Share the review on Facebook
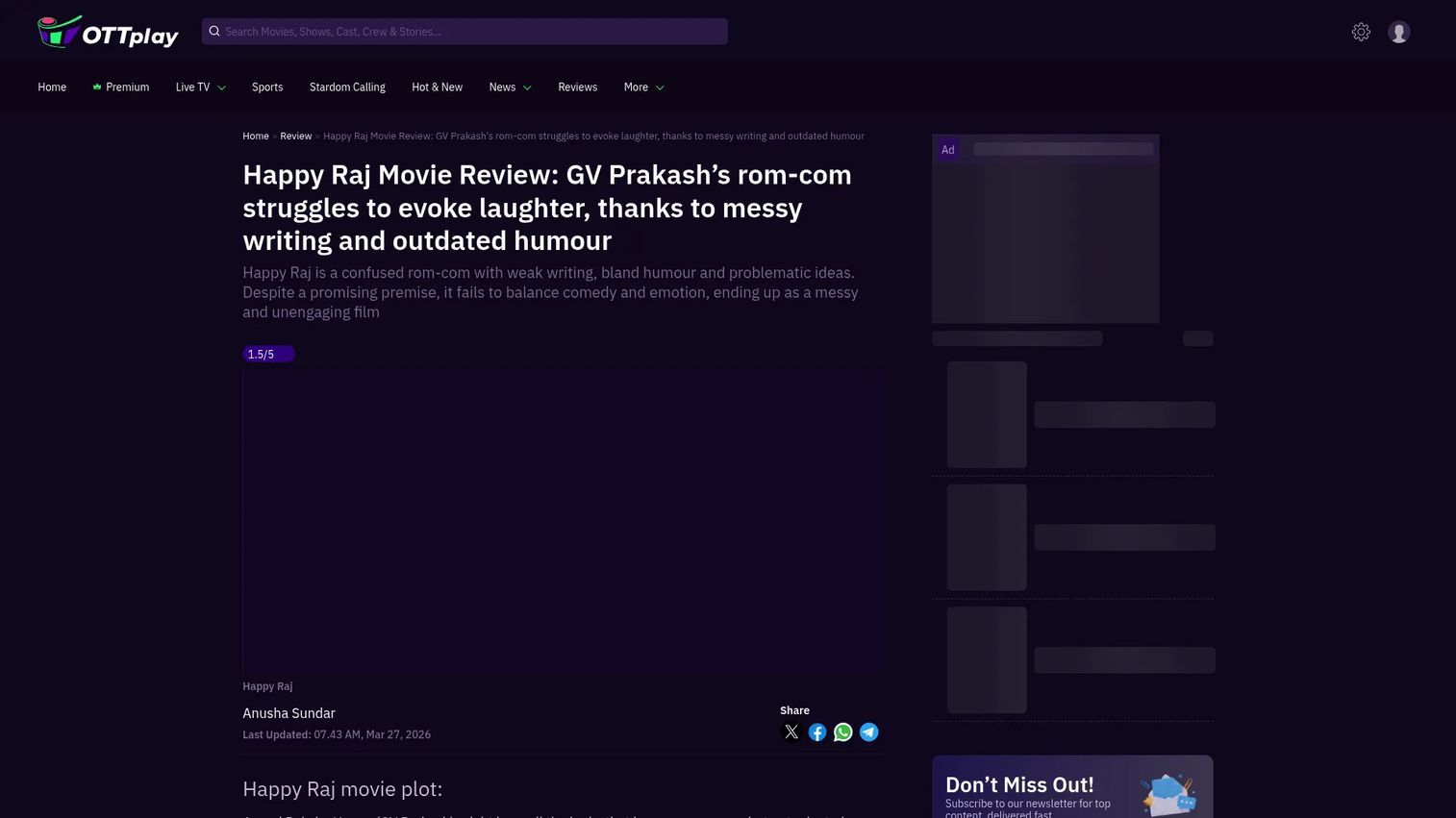The image size is (1456, 818). (x=817, y=732)
